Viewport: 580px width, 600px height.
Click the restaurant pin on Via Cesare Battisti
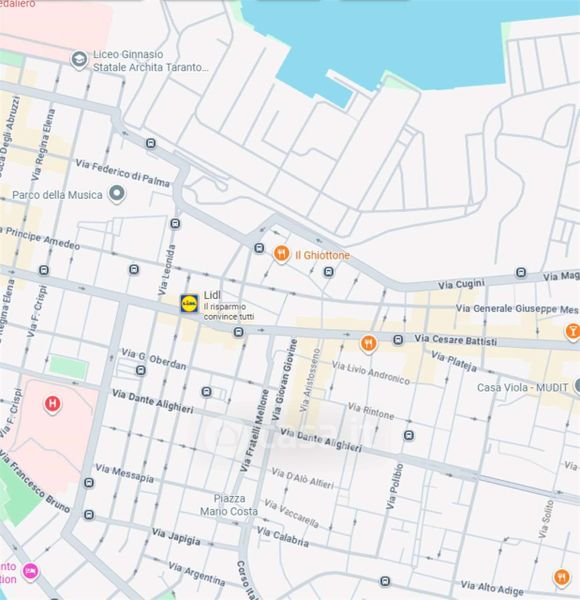(368, 344)
